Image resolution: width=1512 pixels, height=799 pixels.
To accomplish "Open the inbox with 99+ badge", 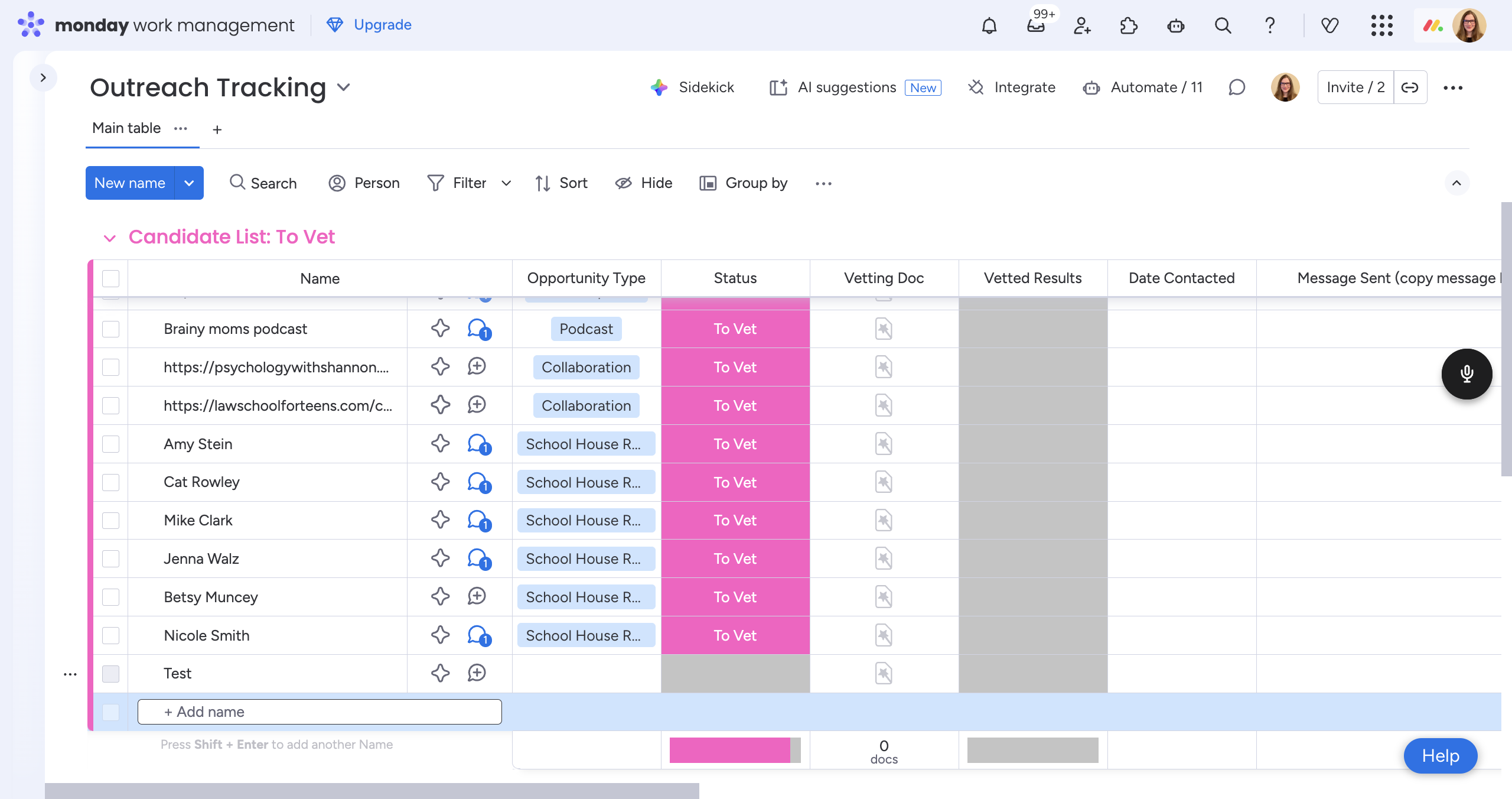I will pyautogui.click(x=1037, y=25).
